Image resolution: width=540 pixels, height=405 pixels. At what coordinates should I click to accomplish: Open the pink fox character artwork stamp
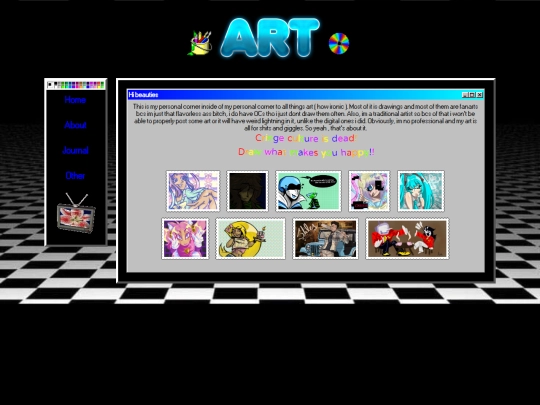point(185,239)
